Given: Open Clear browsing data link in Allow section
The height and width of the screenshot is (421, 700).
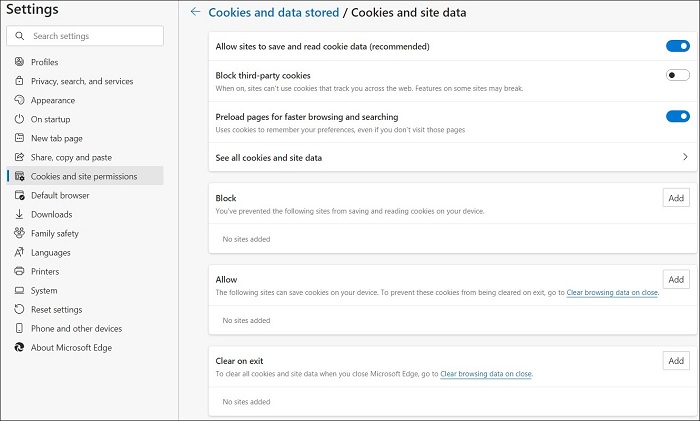Looking at the screenshot, I should point(612,292).
